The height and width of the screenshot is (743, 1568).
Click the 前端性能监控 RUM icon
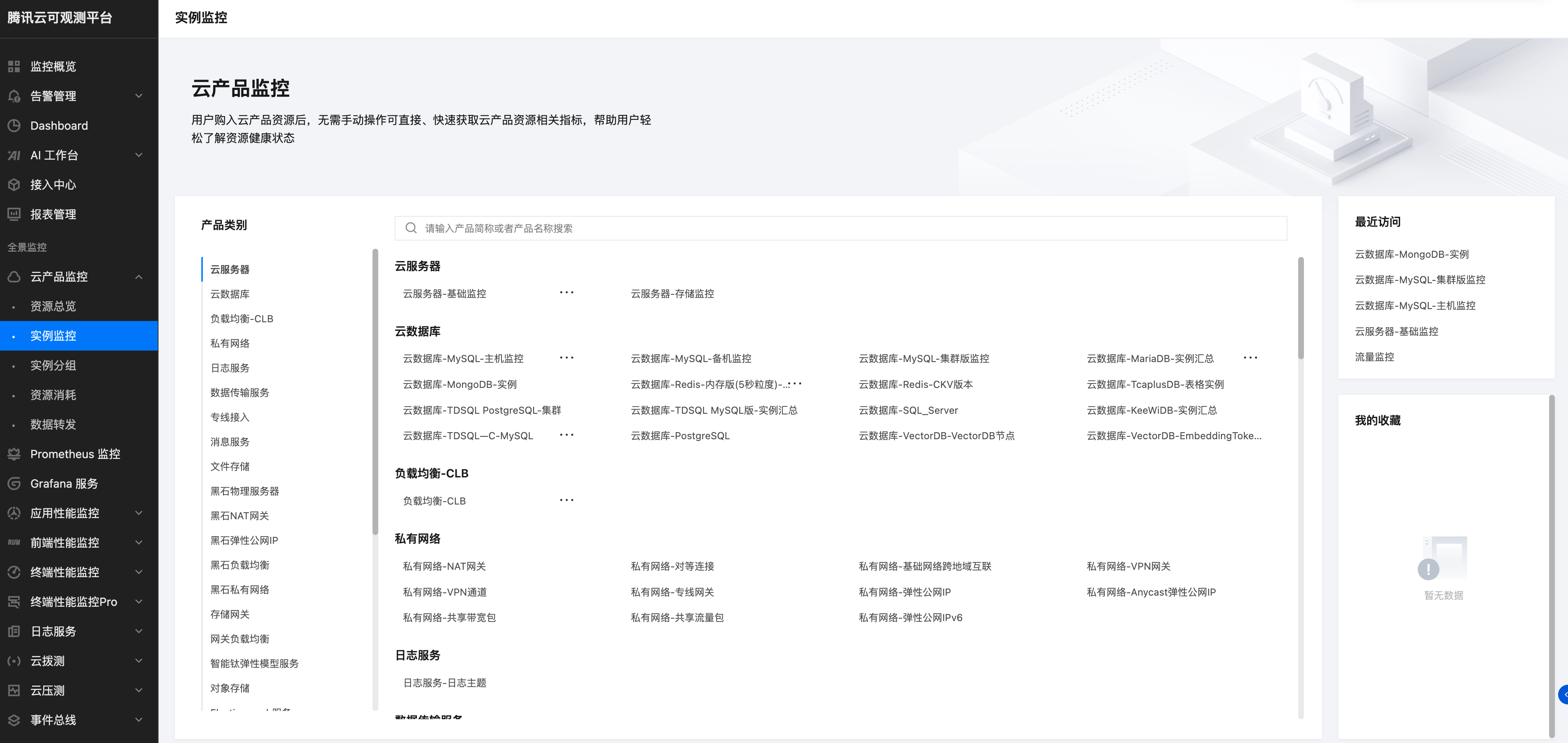[x=14, y=543]
